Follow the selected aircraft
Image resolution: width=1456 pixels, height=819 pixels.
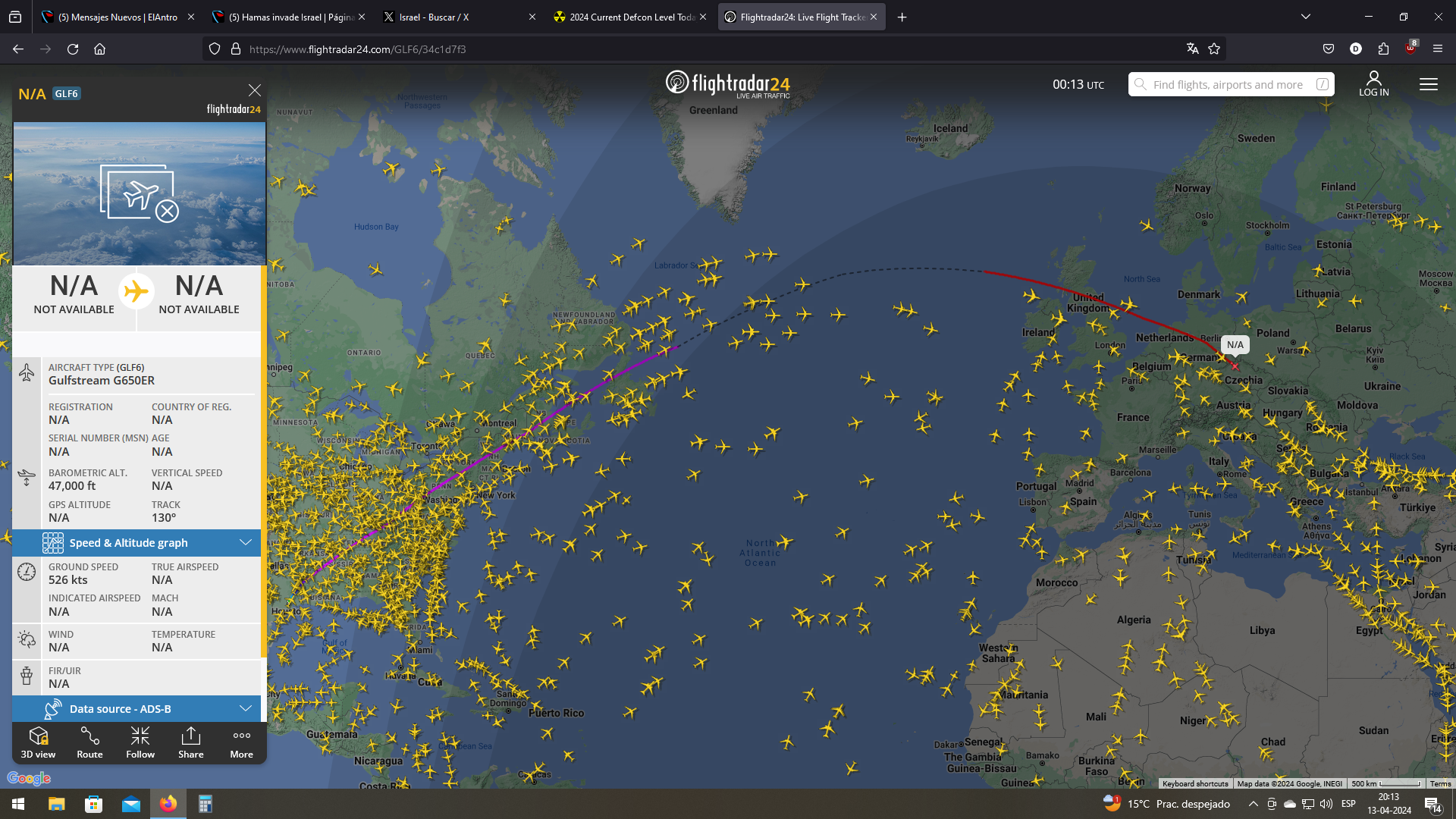coord(140,742)
